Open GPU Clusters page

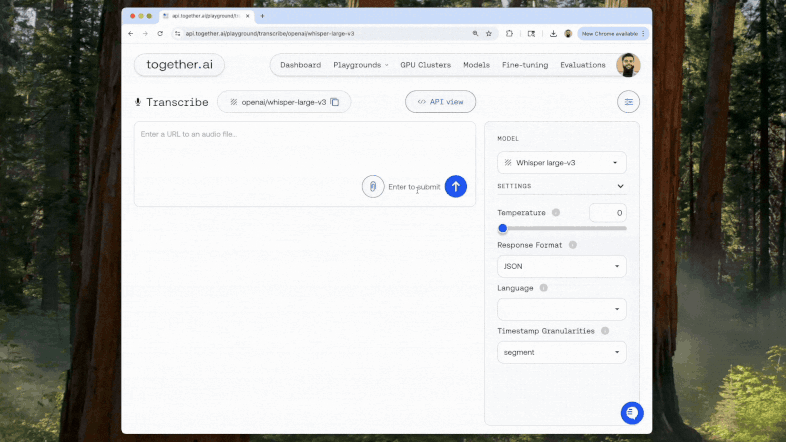click(x=426, y=65)
